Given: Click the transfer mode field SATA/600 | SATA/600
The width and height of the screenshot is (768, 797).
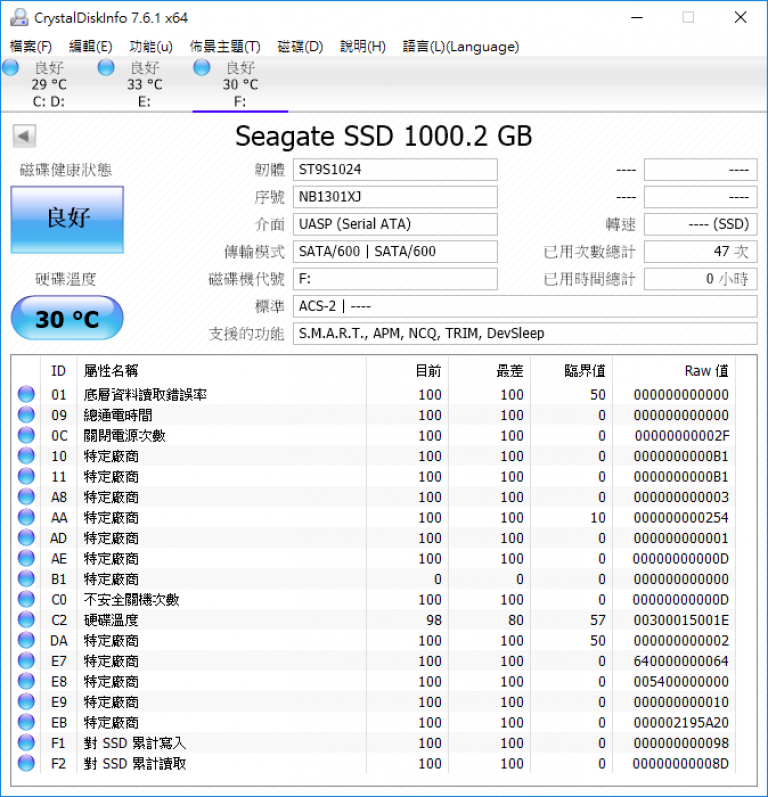Looking at the screenshot, I should (395, 252).
